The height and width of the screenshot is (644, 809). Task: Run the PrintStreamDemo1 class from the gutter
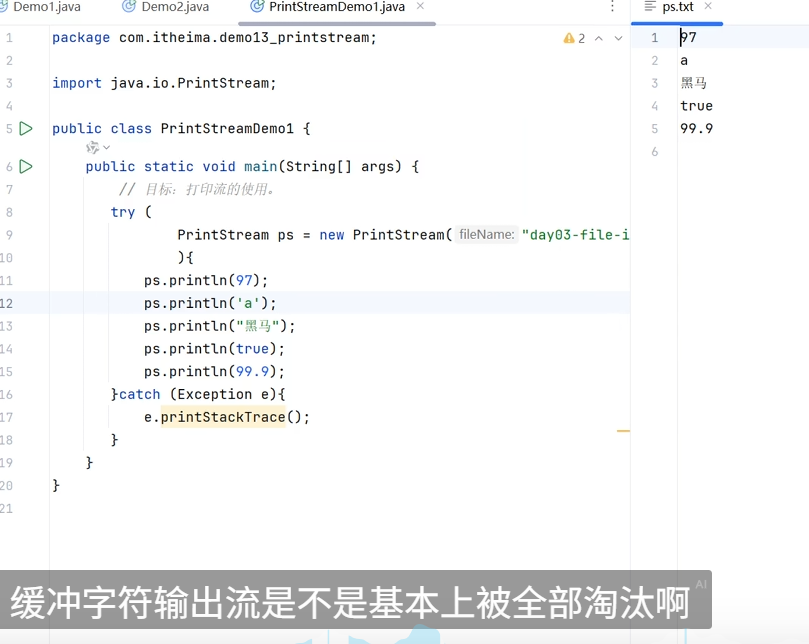tap(26, 128)
